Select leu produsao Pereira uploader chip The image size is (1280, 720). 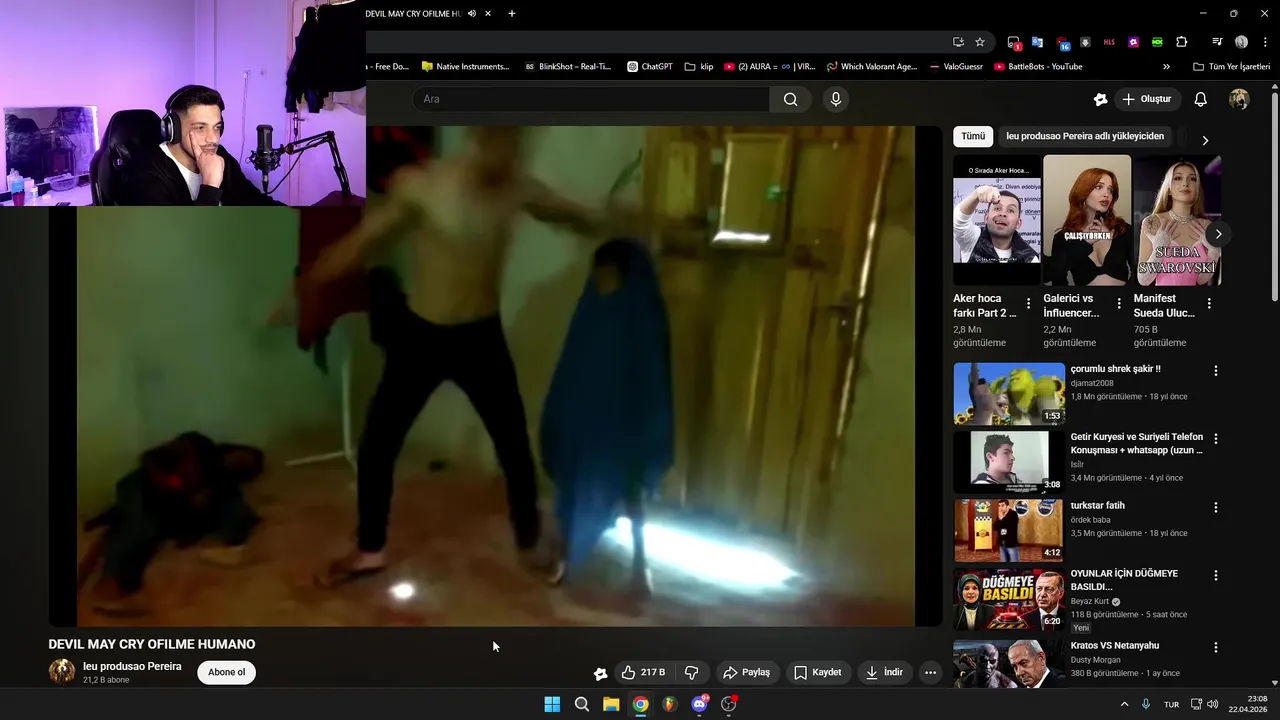coord(1085,136)
